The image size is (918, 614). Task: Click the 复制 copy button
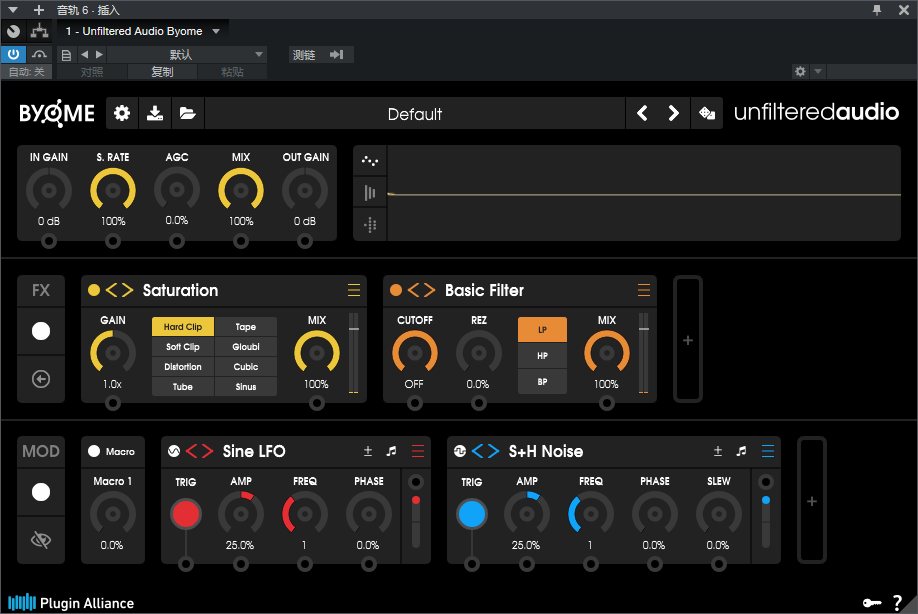click(x=162, y=71)
